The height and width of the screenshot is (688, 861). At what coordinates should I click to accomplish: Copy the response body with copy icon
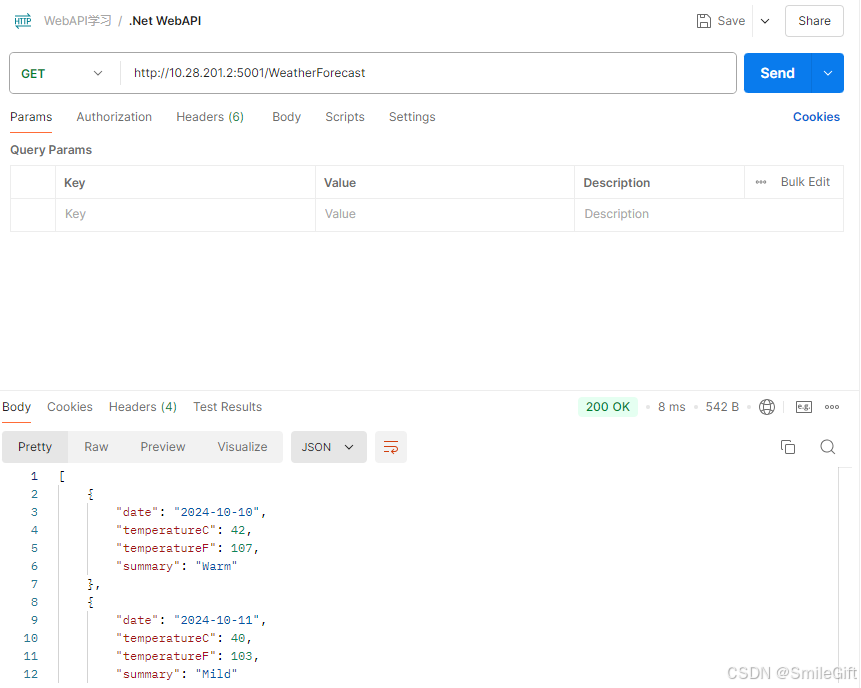[788, 447]
